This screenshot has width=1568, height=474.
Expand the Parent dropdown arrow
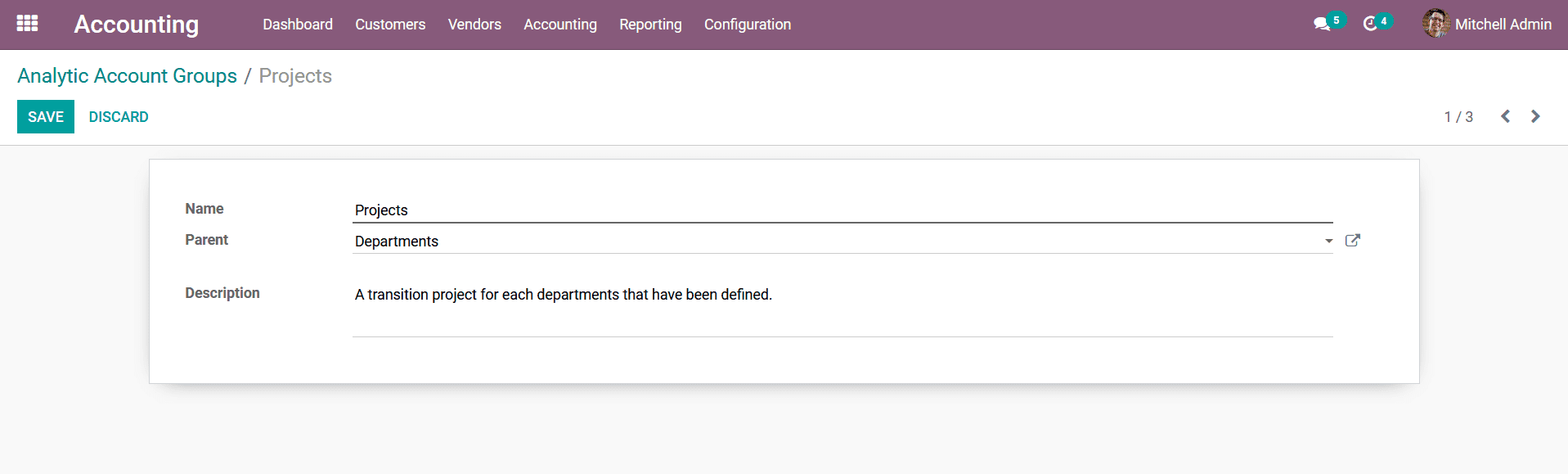[1328, 241]
